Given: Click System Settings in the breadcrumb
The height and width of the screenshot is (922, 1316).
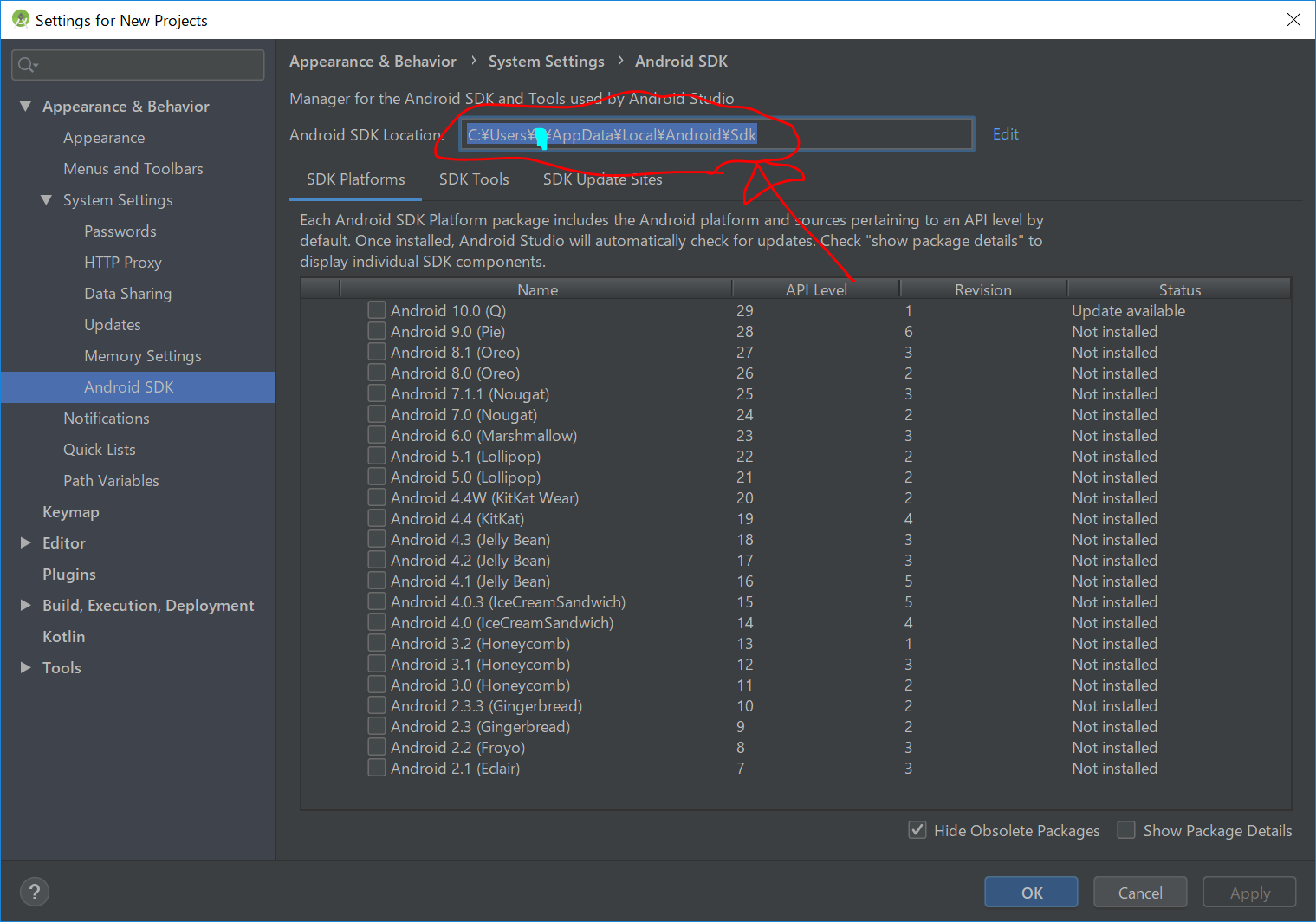Looking at the screenshot, I should point(546,62).
